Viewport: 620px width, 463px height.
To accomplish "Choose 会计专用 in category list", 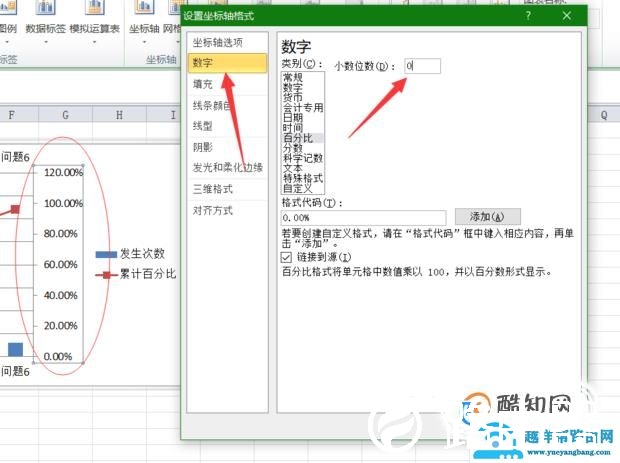I will [303, 108].
